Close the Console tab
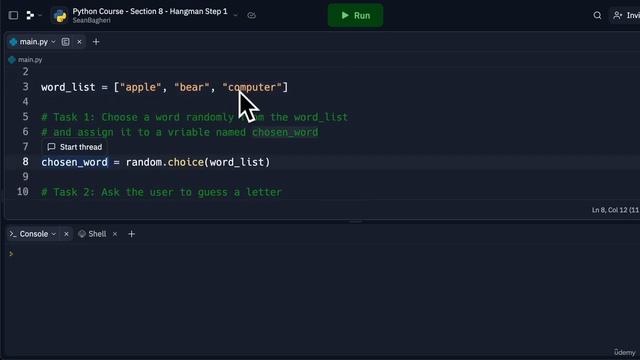The width and height of the screenshot is (640, 360). (x=66, y=234)
